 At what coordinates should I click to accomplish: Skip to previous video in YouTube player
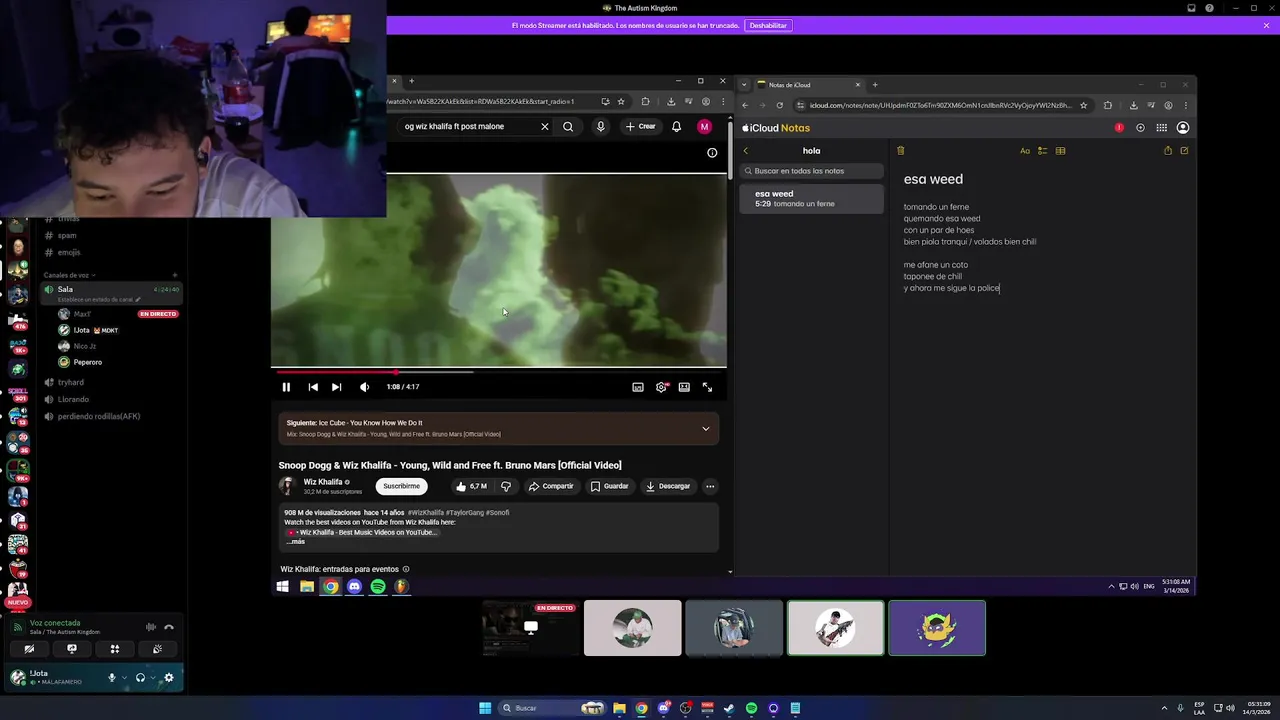[x=313, y=387]
